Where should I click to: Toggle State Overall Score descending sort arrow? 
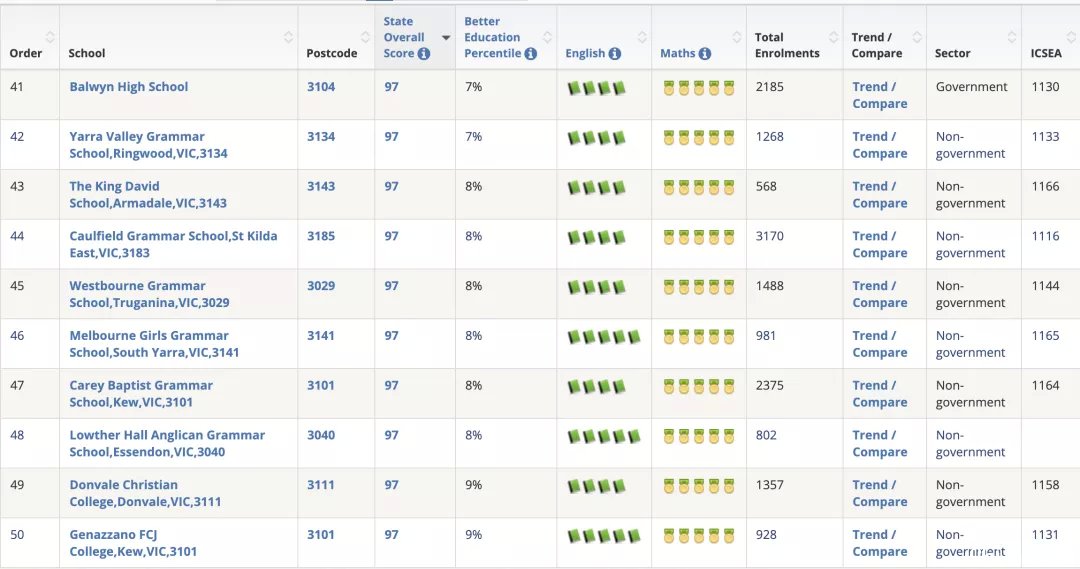[x=446, y=38]
